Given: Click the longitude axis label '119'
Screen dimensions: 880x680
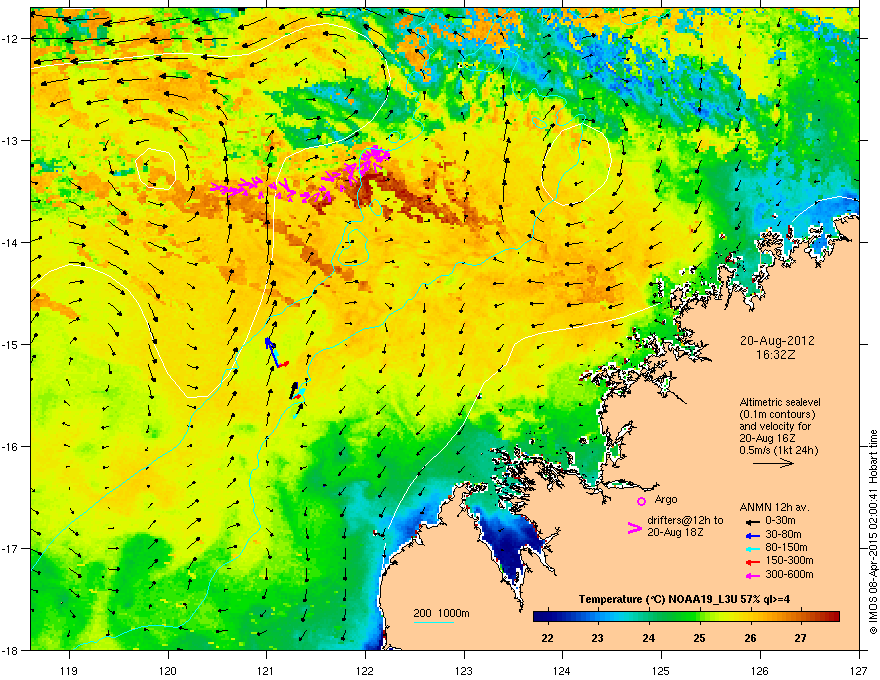Looking at the screenshot, I should 69,670.
